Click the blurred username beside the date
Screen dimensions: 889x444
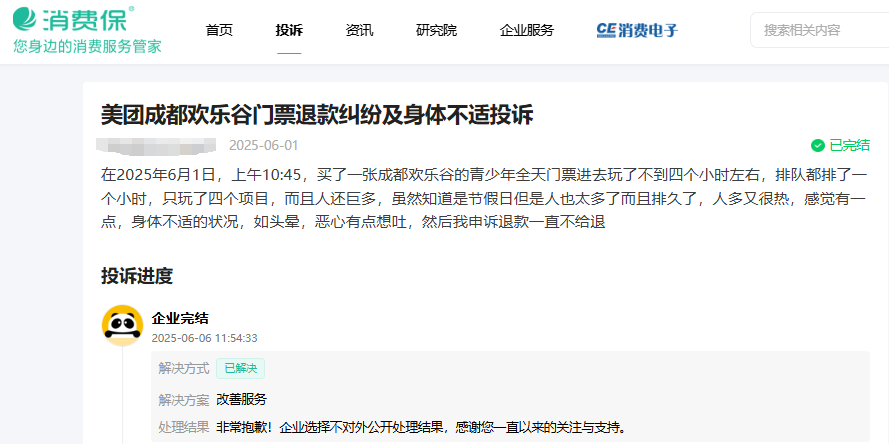[156, 146]
